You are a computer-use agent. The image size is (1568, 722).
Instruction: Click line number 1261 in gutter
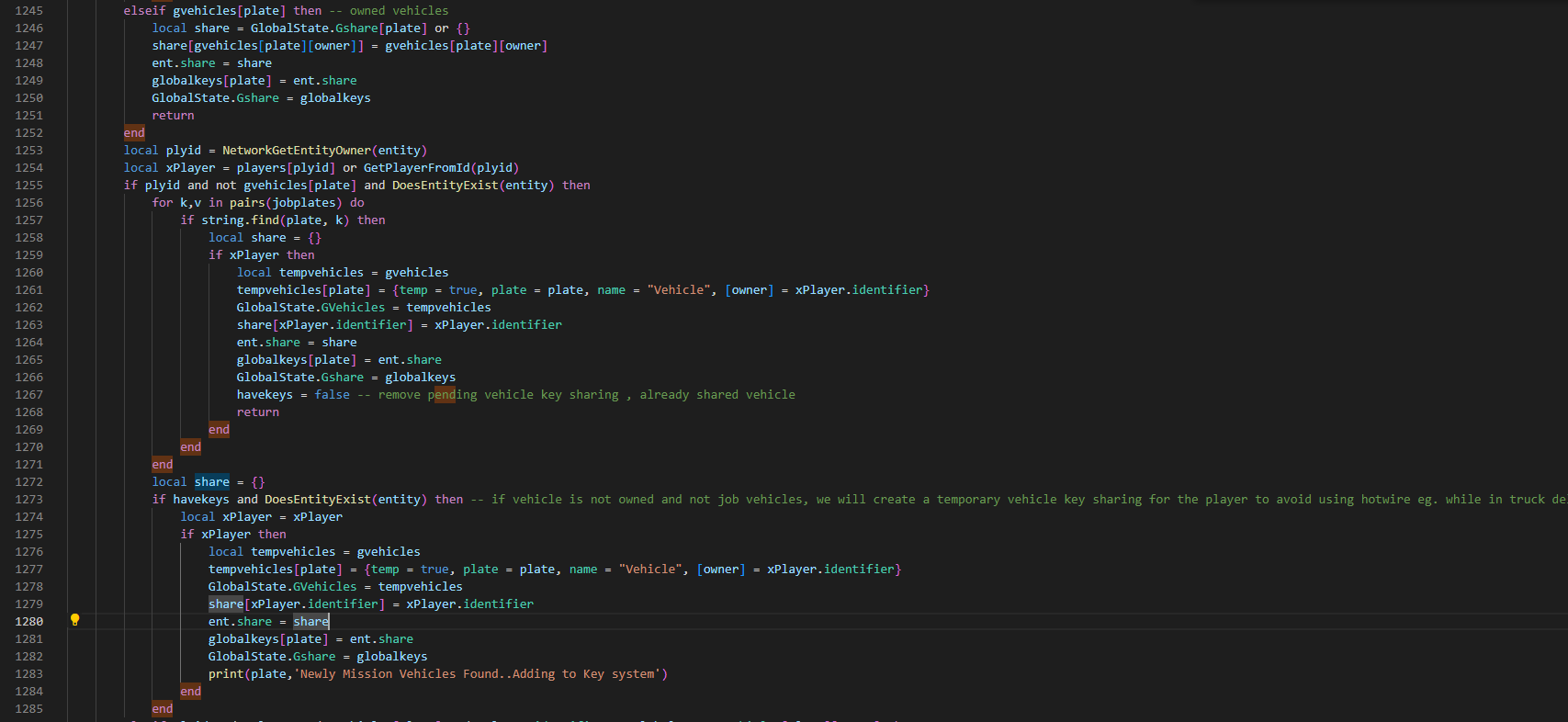tap(28, 290)
